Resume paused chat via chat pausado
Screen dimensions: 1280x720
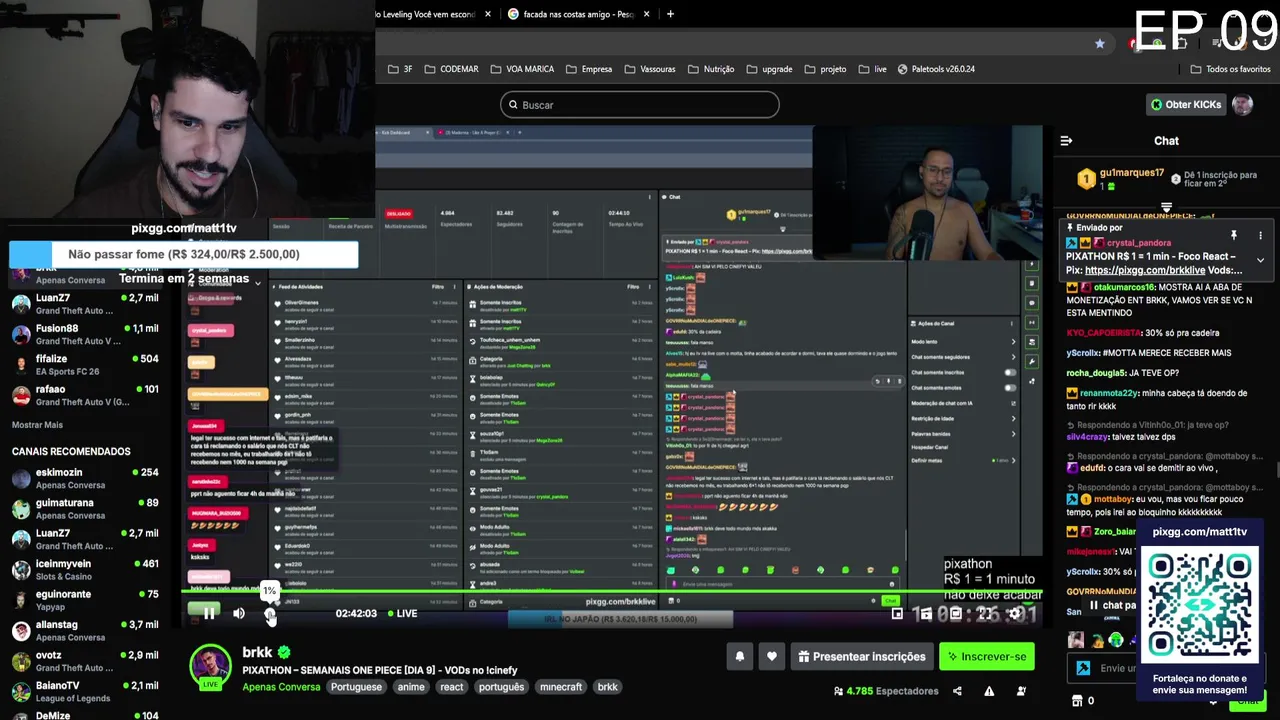pos(1112,605)
